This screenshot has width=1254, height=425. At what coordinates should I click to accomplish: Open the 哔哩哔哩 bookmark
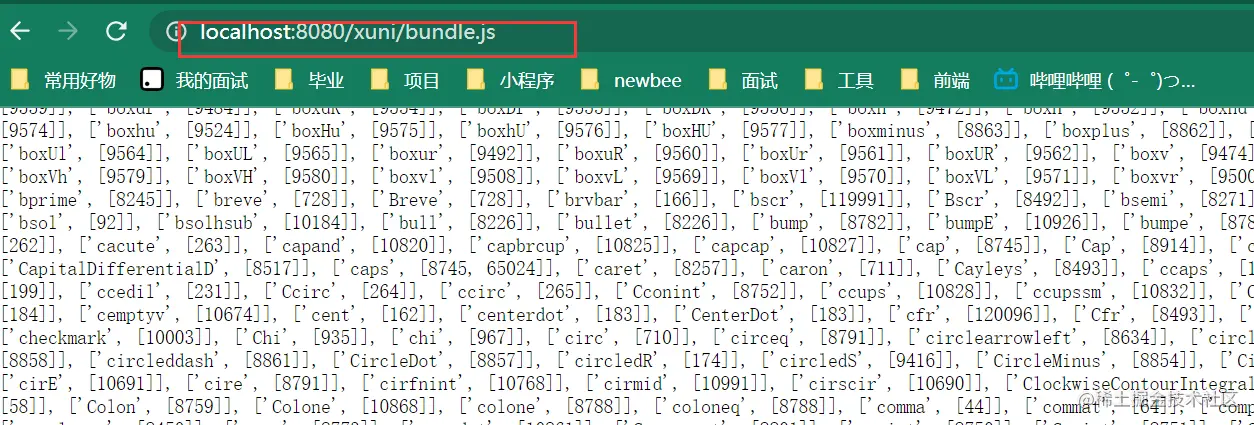click(1096, 80)
